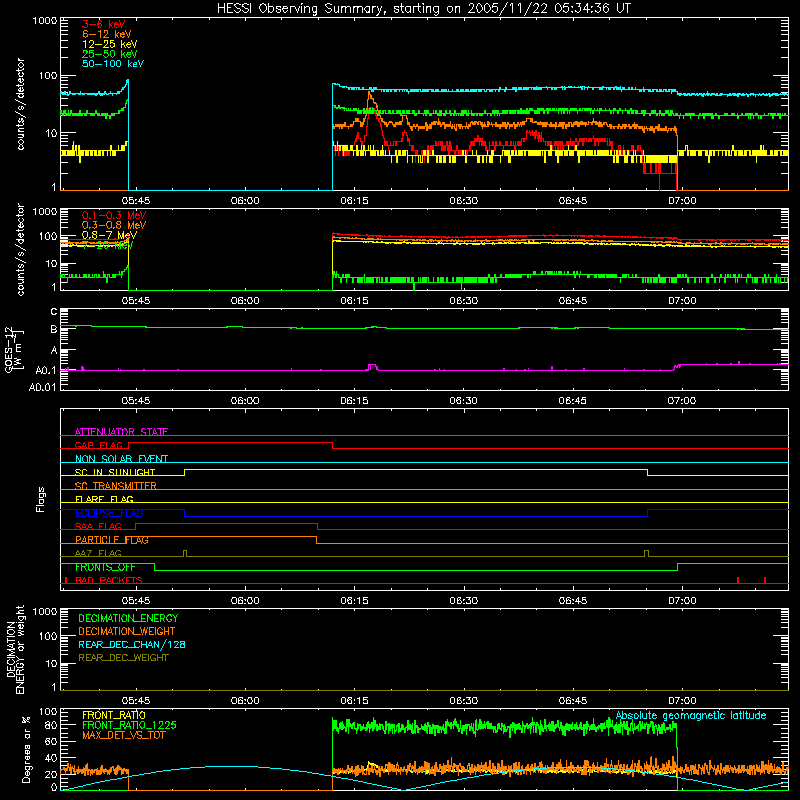Select the FLARE_FLAG label
This screenshot has width=800, height=800.
click(104, 499)
